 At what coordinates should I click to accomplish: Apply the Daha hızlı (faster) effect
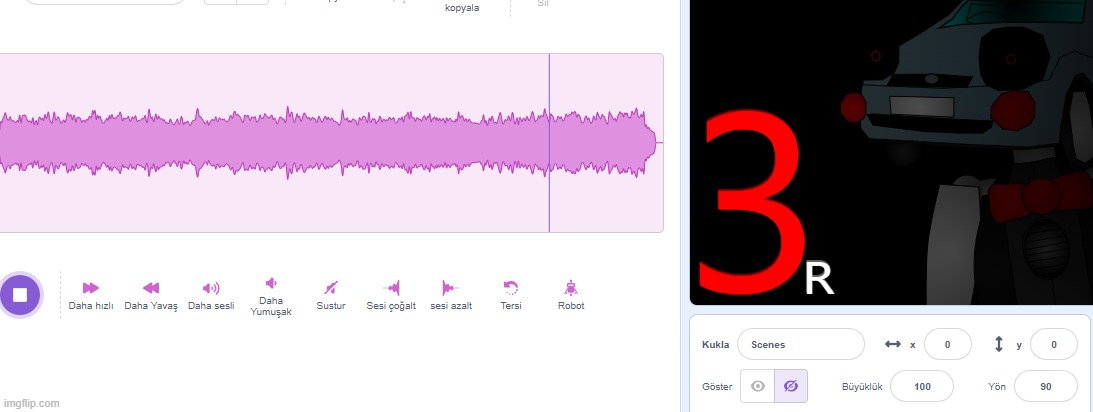pyautogui.click(x=91, y=295)
